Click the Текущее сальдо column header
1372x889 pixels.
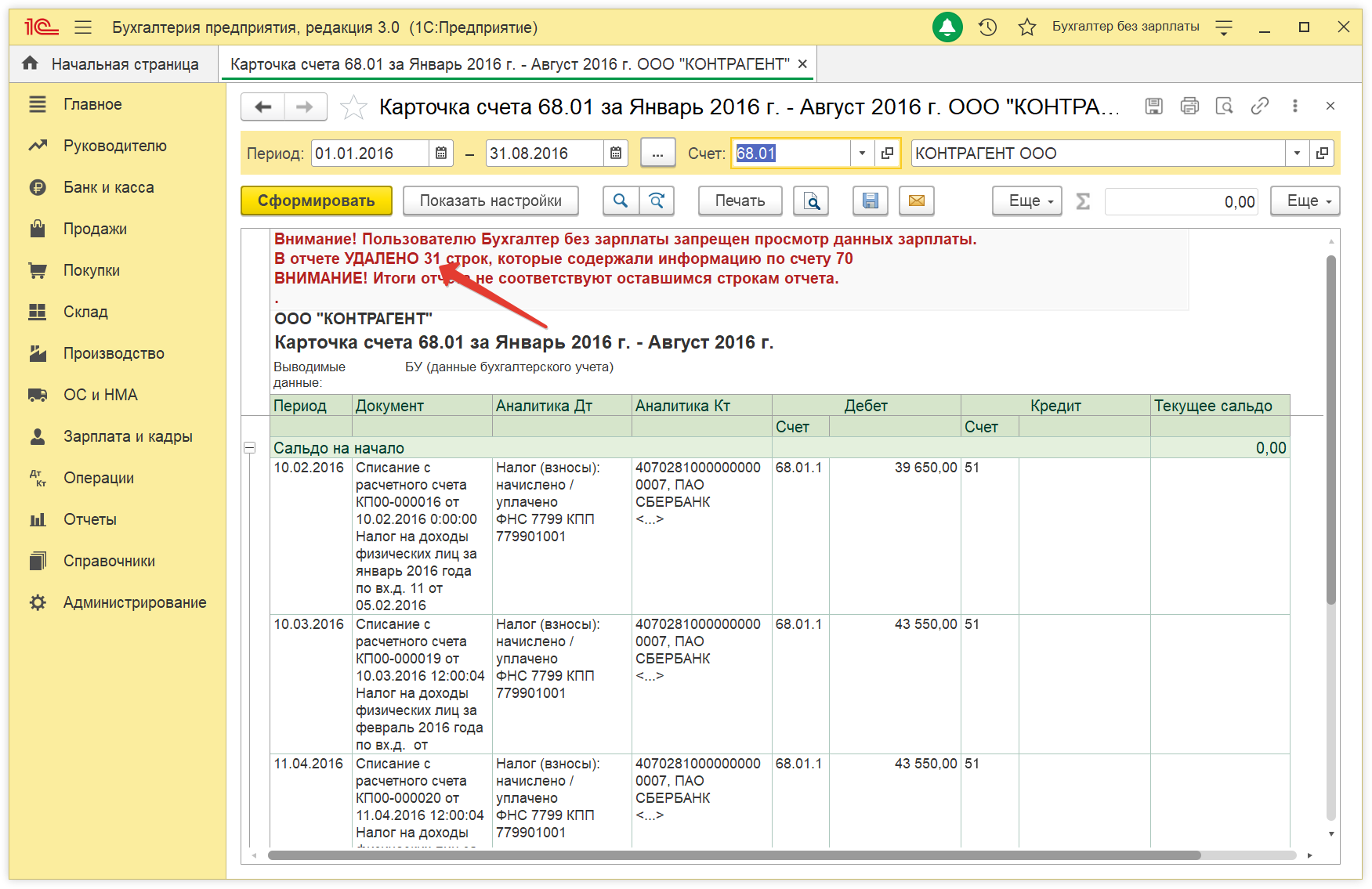pos(1219,406)
